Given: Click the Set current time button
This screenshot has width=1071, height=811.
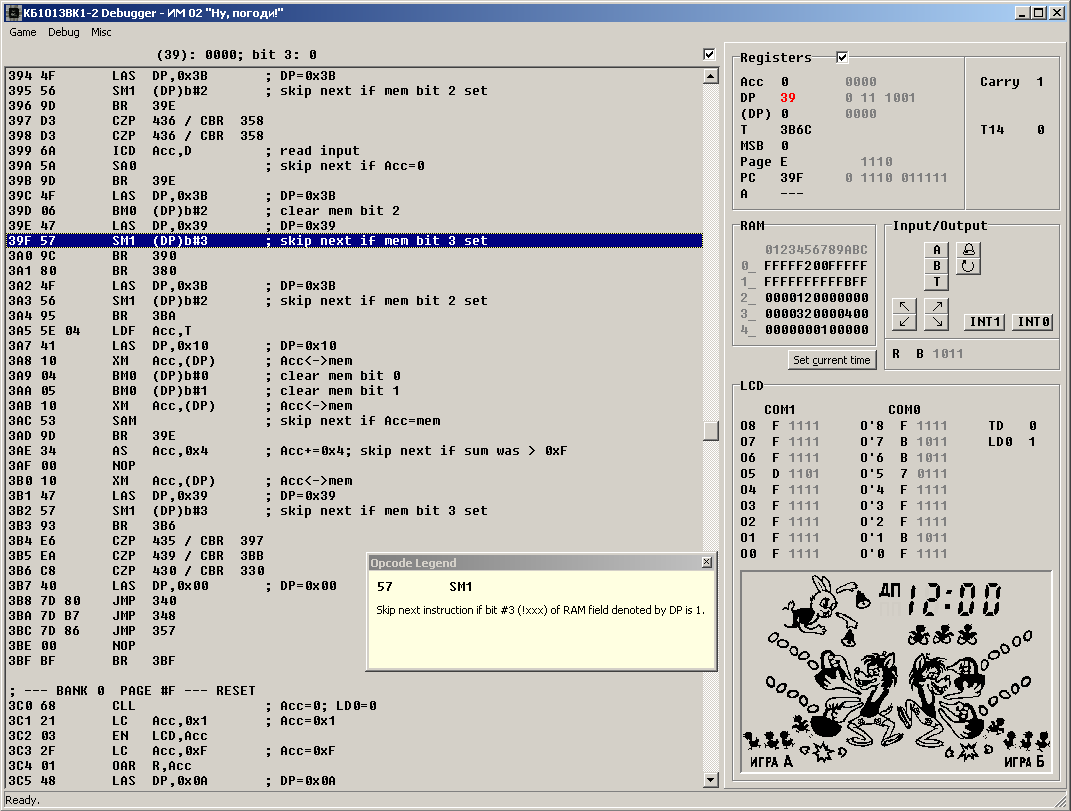Looking at the screenshot, I should [832, 360].
